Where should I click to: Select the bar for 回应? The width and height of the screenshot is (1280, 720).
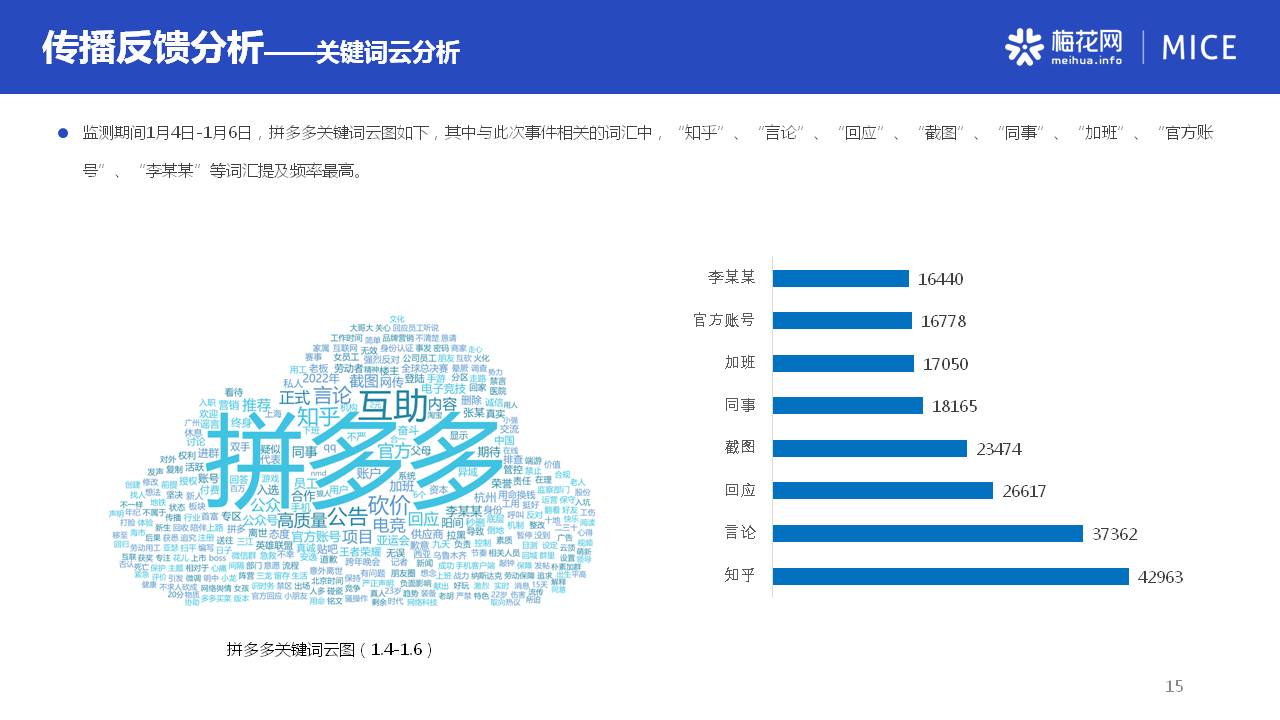coord(882,491)
